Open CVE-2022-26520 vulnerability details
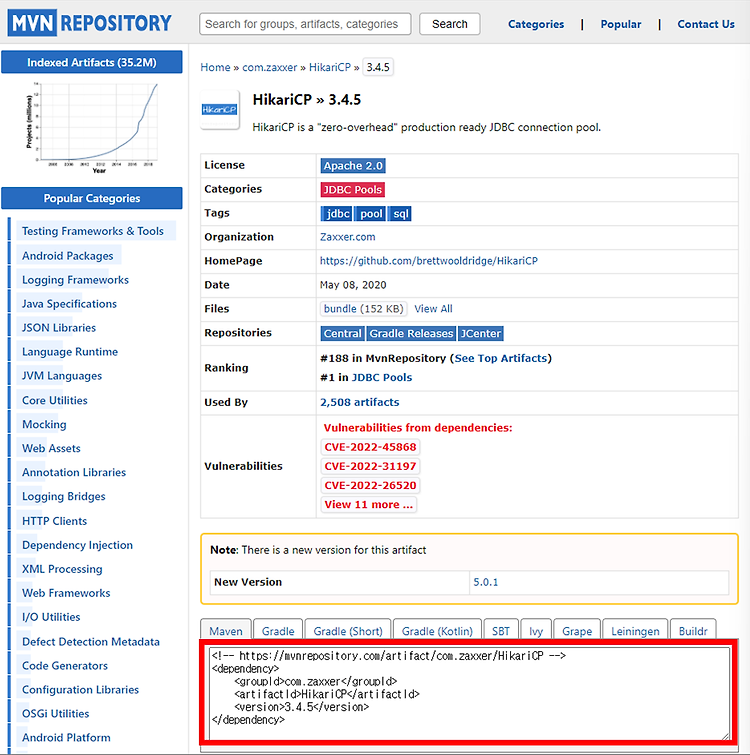The width and height of the screenshot is (750, 755). pos(370,485)
